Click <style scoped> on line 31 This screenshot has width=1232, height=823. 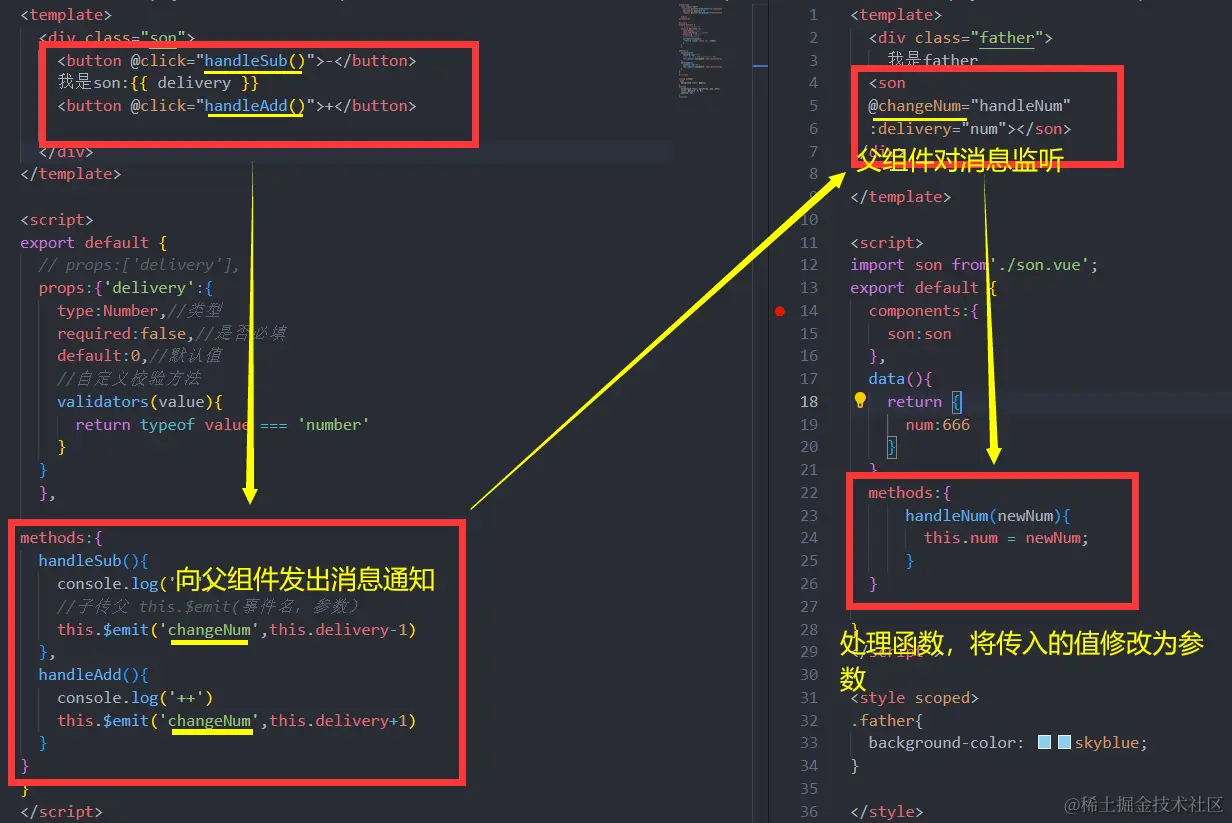914,698
